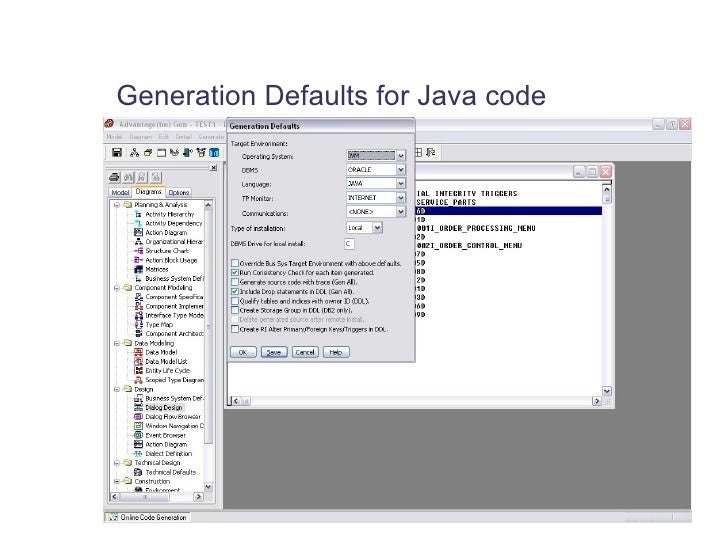The width and height of the screenshot is (728, 546).
Task: Open Technical Defaults icon
Action: click(x=138, y=472)
